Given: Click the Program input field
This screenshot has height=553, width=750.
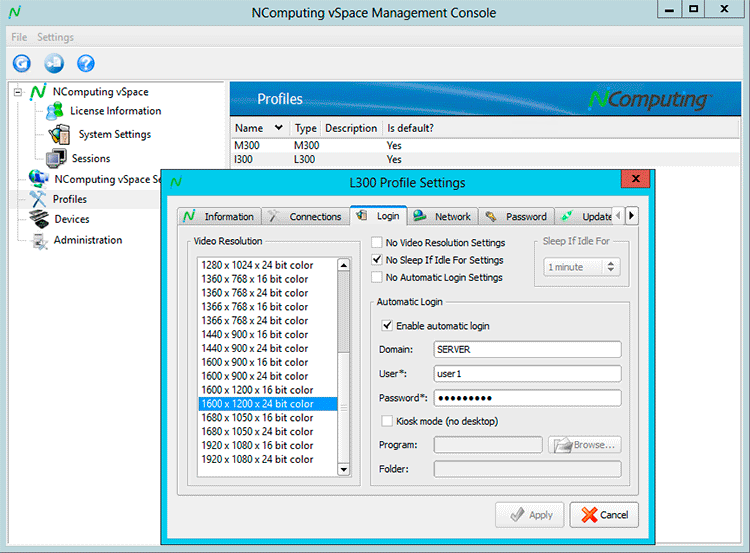Looking at the screenshot, I should click(x=488, y=445).
